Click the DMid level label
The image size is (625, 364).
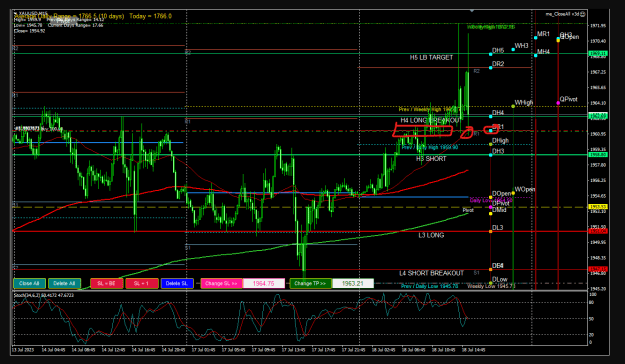[x=499, y=210]
